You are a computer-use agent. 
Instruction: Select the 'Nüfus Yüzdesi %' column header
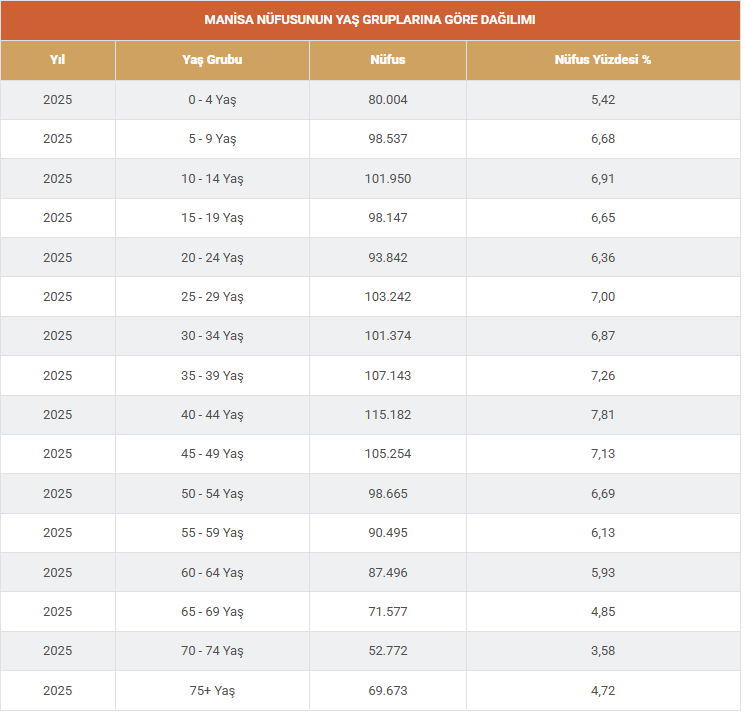point(603,60)
